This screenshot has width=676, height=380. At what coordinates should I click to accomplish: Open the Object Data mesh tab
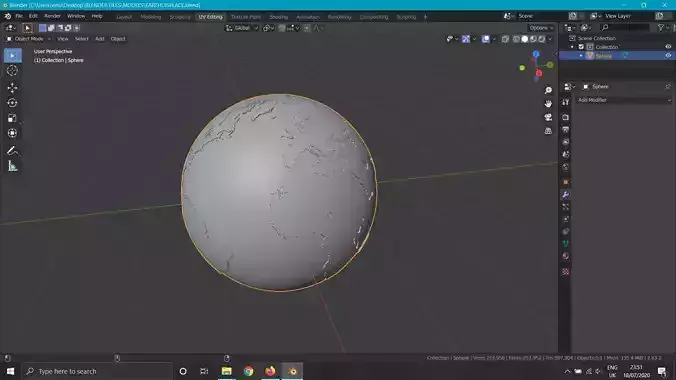pyautogui.click(x=566, y=244)
